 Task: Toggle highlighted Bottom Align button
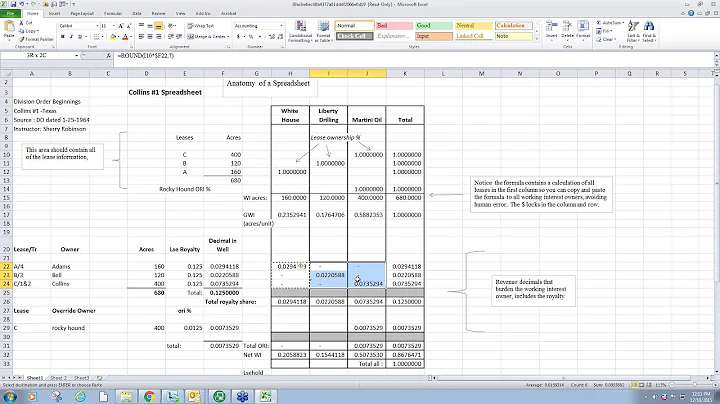tap(158, 26)
